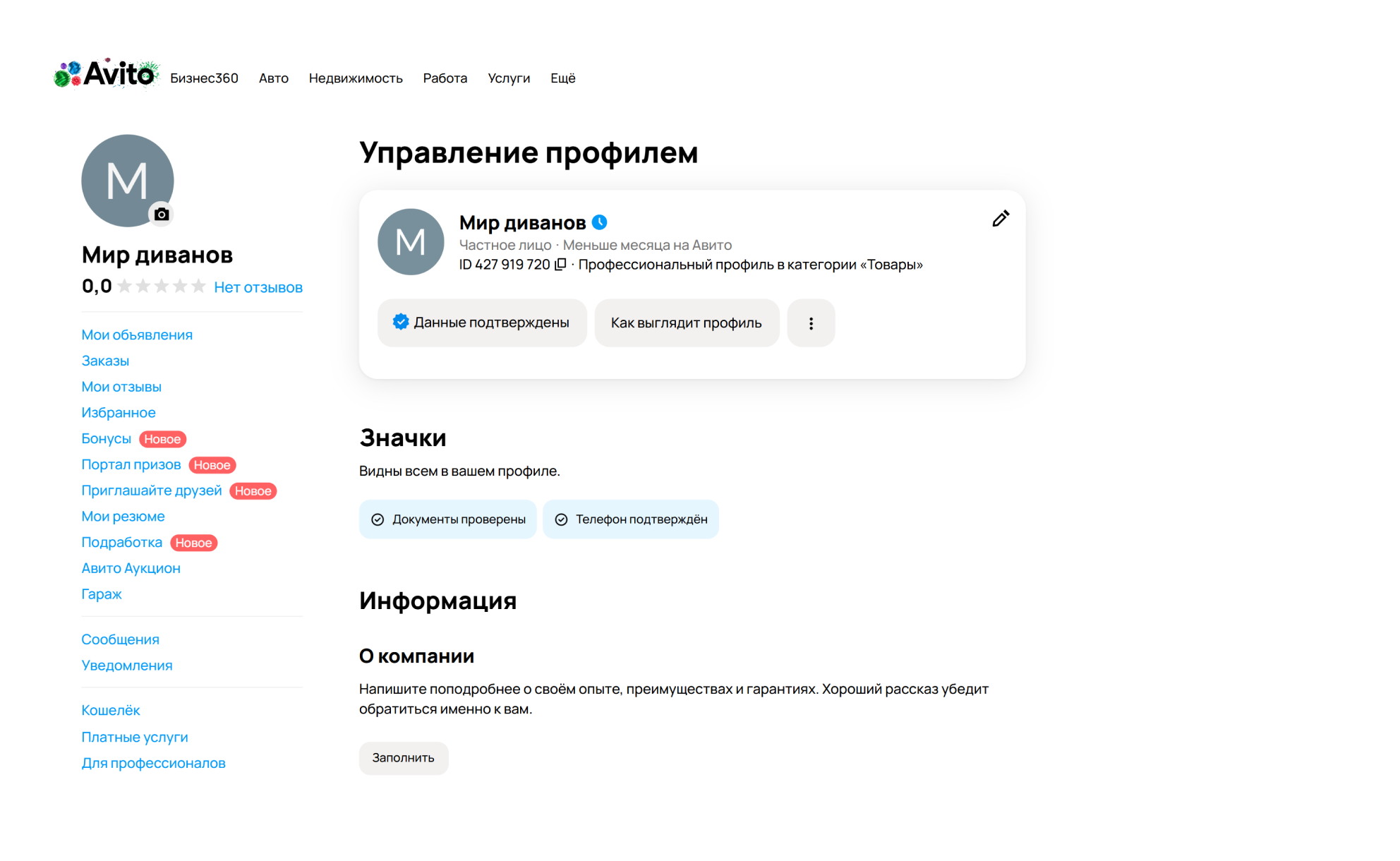
Task: Switch to the Работа section
Action: point(445,78)
